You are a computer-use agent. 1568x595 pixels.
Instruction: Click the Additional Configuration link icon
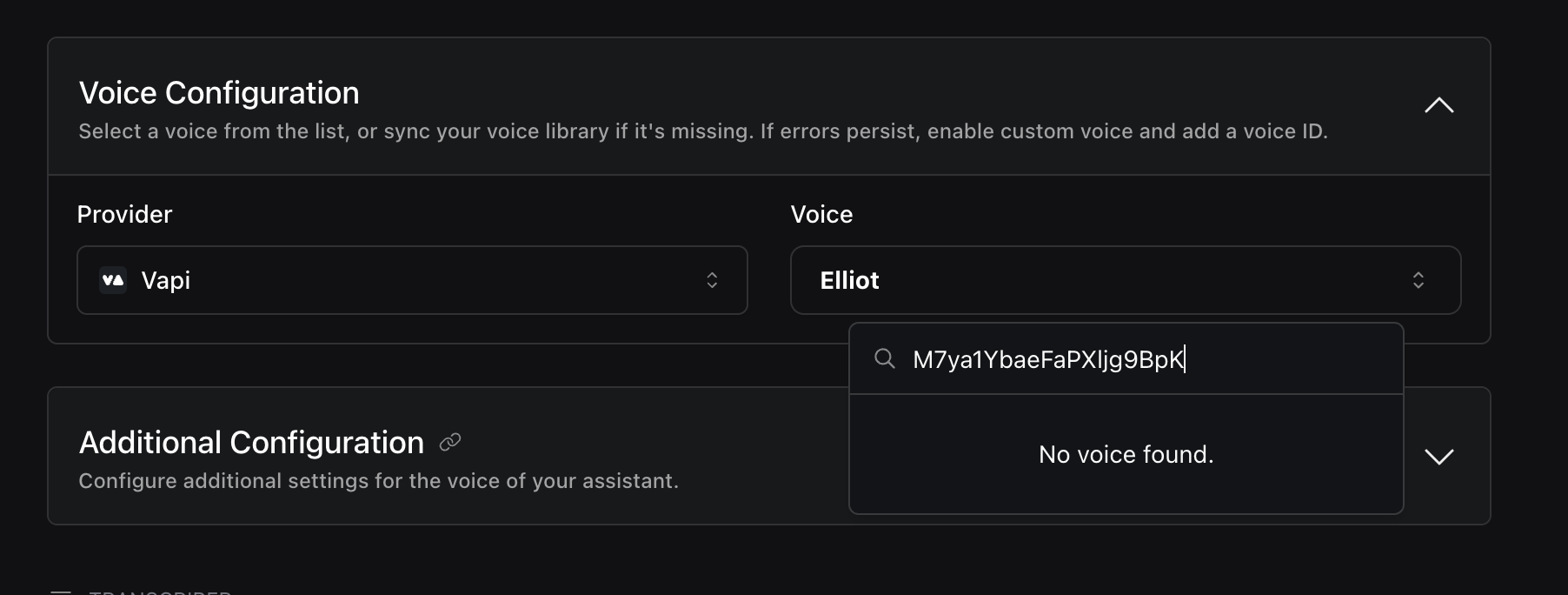click(450, 443)
